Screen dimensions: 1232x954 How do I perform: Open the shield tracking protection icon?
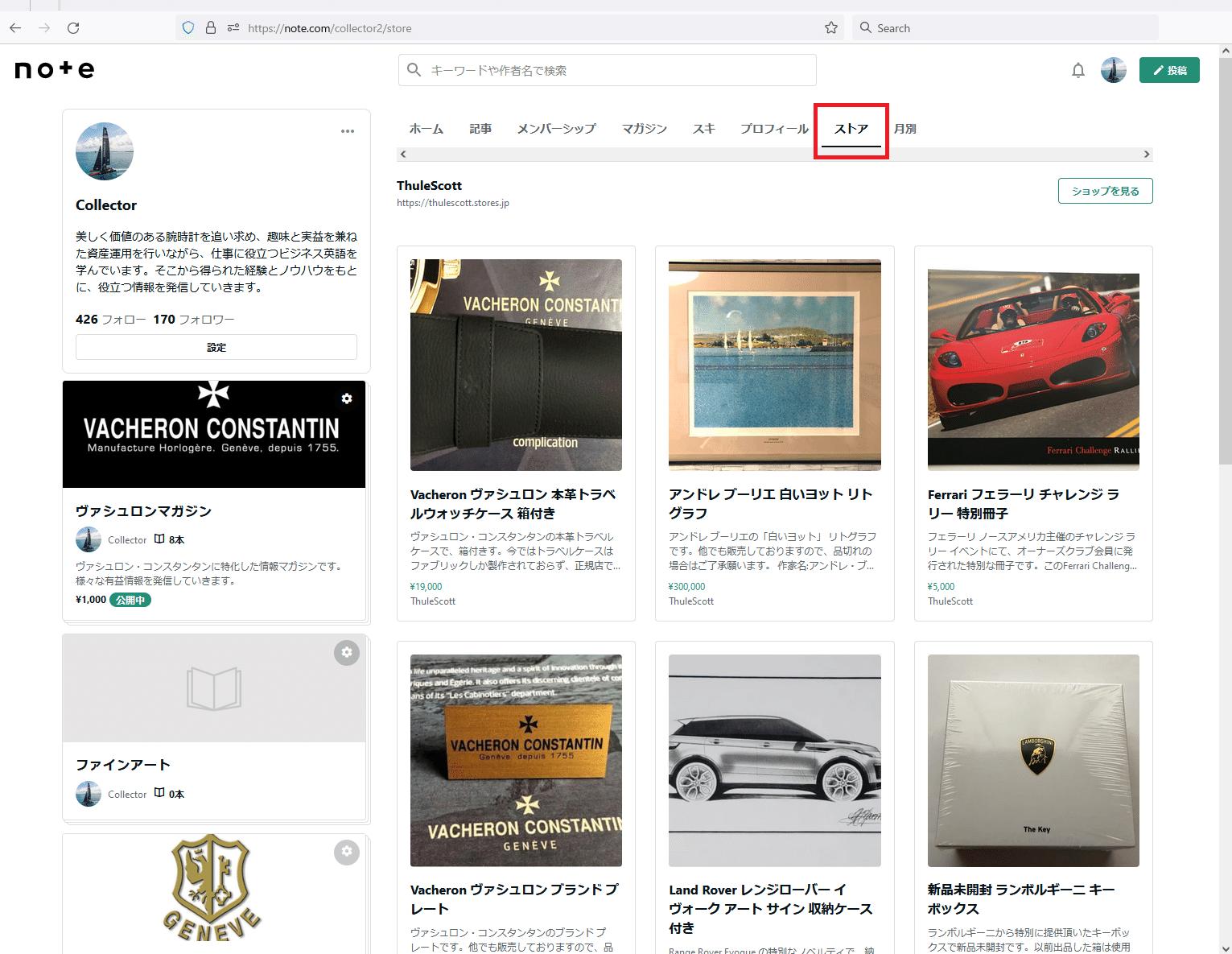tap(188, 28)
